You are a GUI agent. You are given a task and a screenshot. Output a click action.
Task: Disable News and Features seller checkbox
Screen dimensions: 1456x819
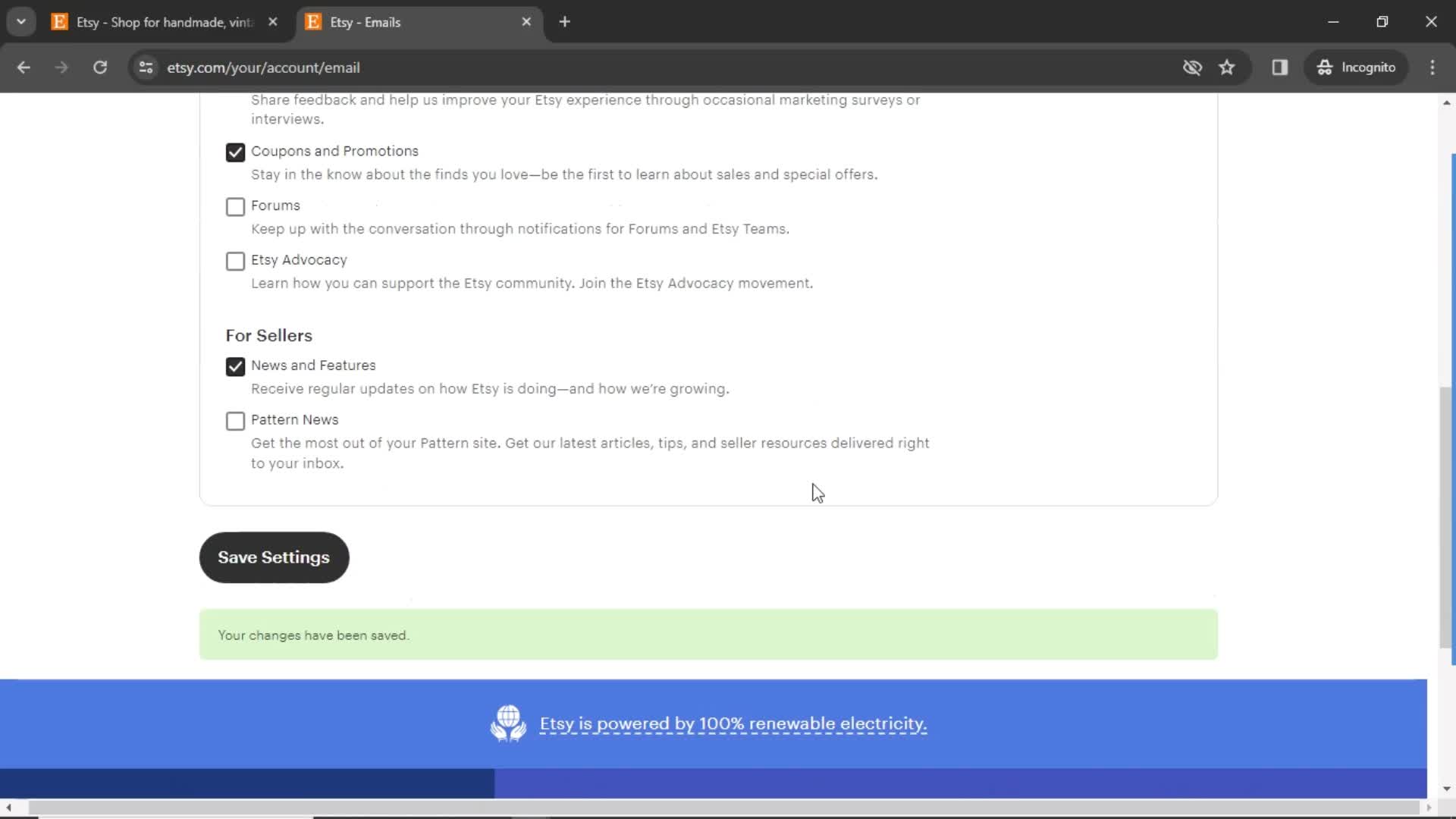235,366
